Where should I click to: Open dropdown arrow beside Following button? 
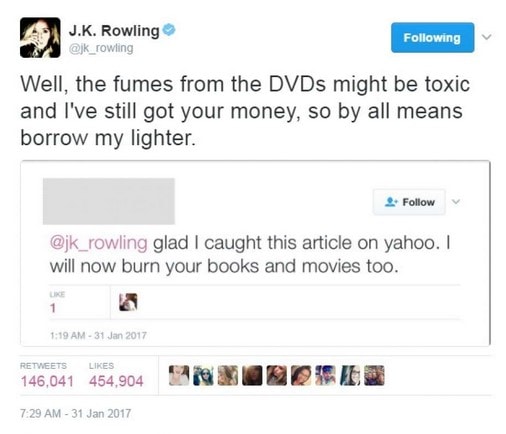[487, 37]
